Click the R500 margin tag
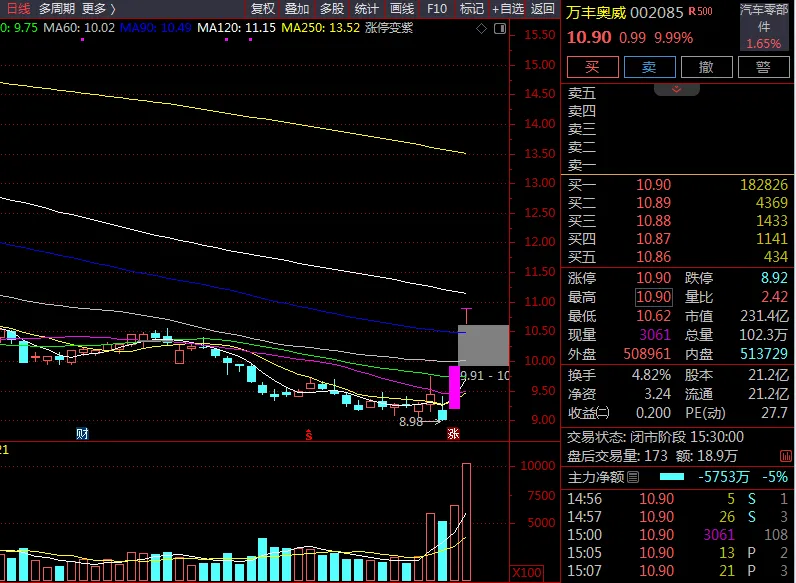 [701, 11]
